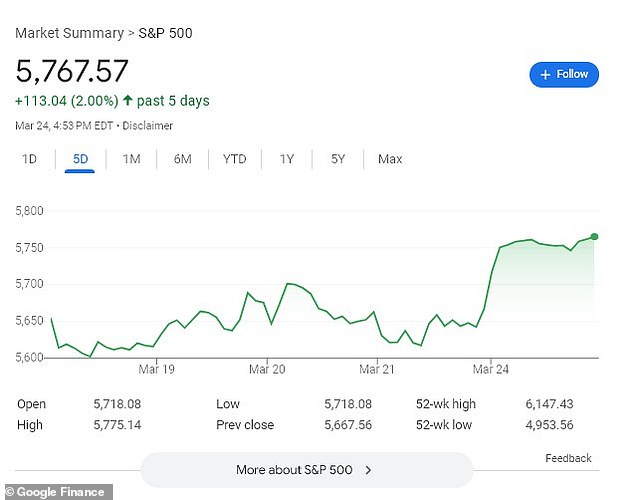Image resolution: width=634 pixels, height=500 pixels.
Task: Click the Feedback link
Action: point(568,458)
